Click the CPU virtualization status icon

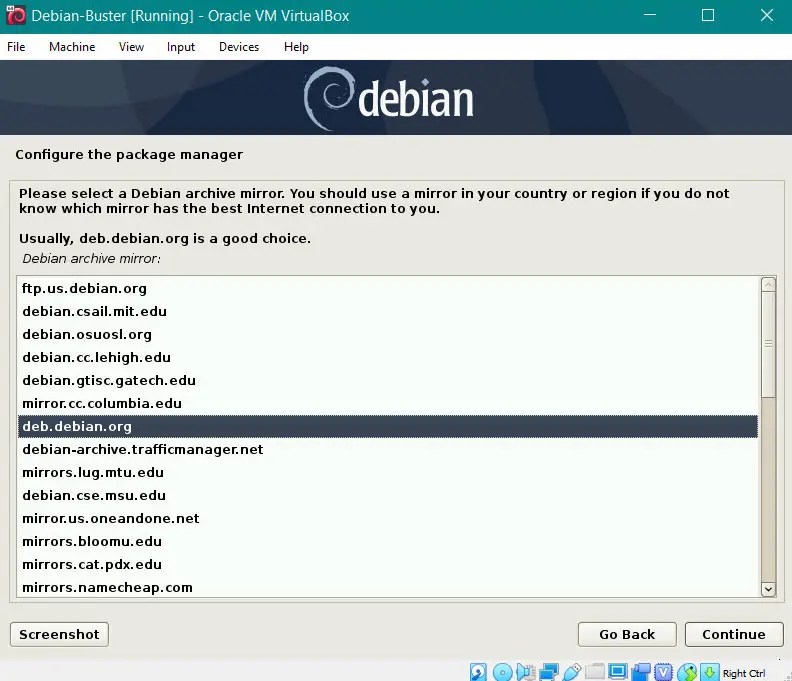[x=663, y=672]
